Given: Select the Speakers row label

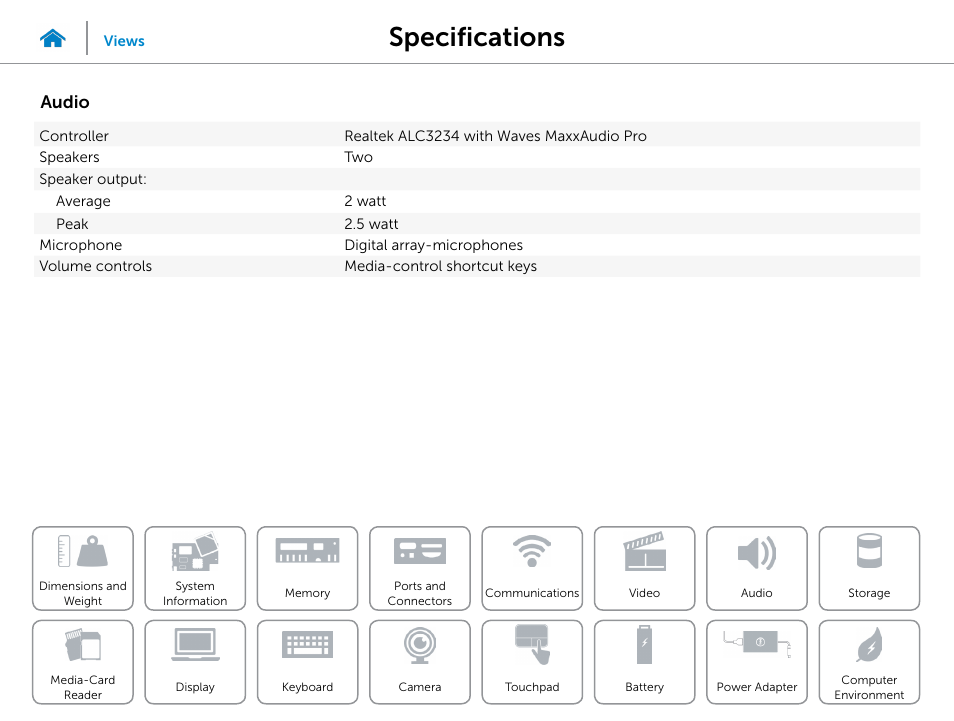Looking at the screenshot, I should (69, 157).
